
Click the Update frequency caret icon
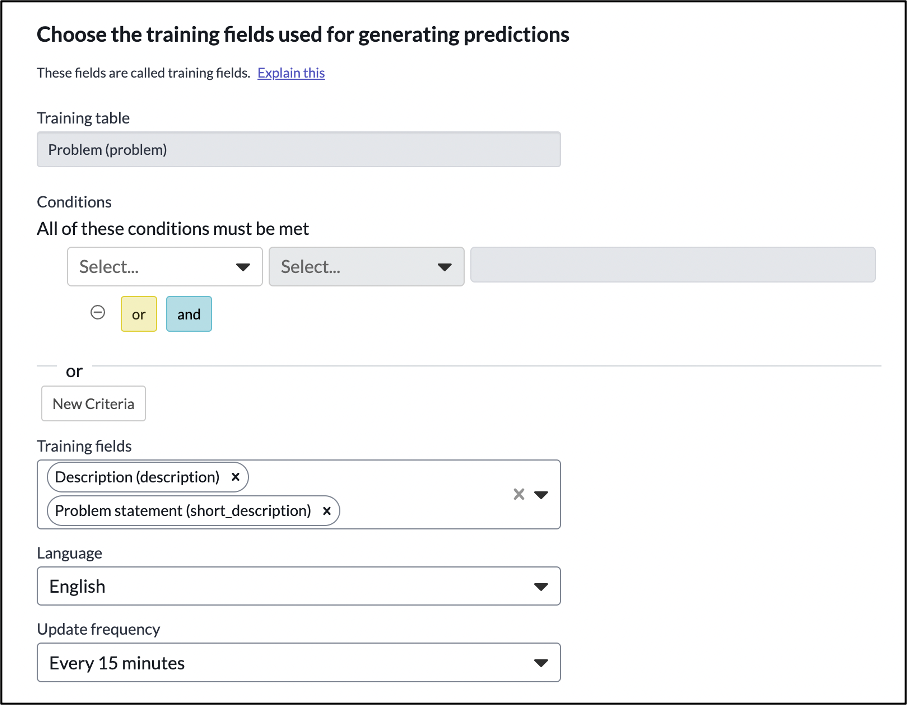(541, 663)
